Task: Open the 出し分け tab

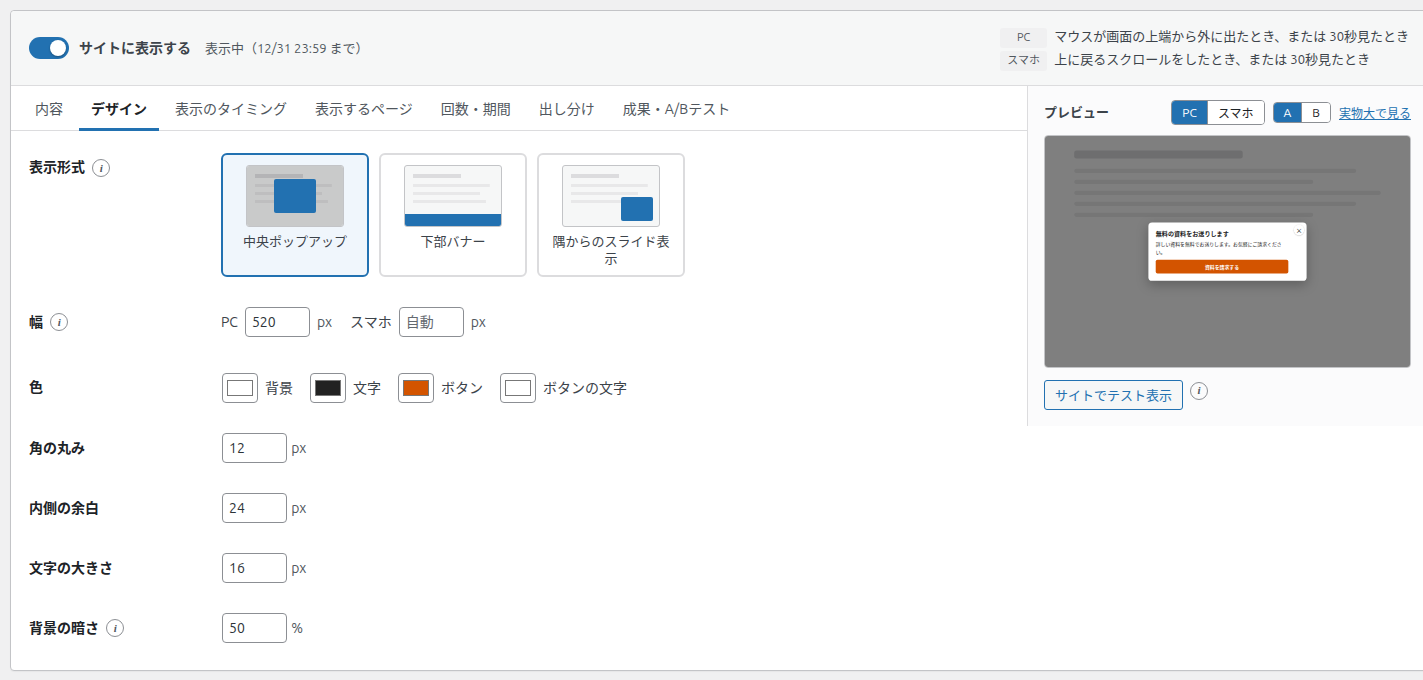Action: [x=567, y=109]
